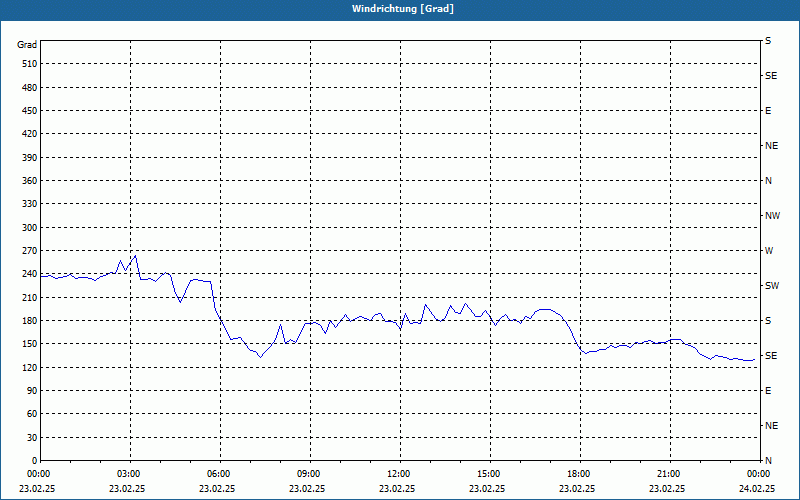The image size is (800, 500).
Task: Select the 360 degree axis value
Action: click(x=30, y=181)
